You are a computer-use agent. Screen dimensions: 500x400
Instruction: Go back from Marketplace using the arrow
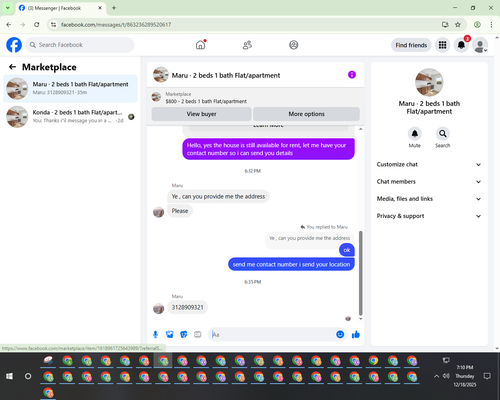(12, 67)
